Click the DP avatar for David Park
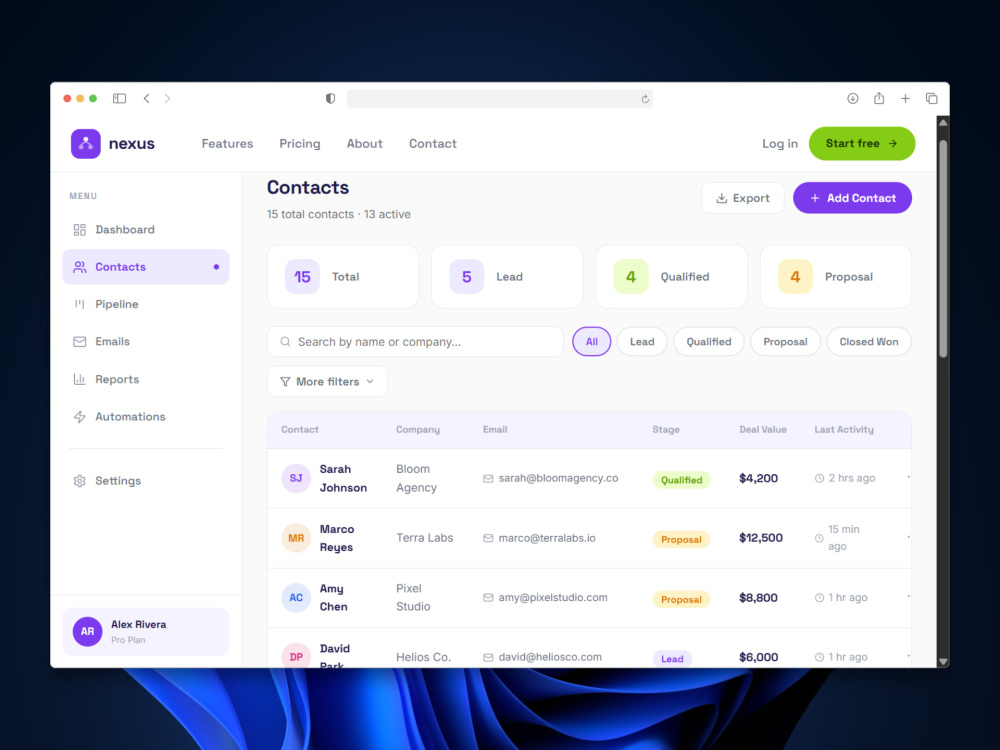 tap(296, 657)
